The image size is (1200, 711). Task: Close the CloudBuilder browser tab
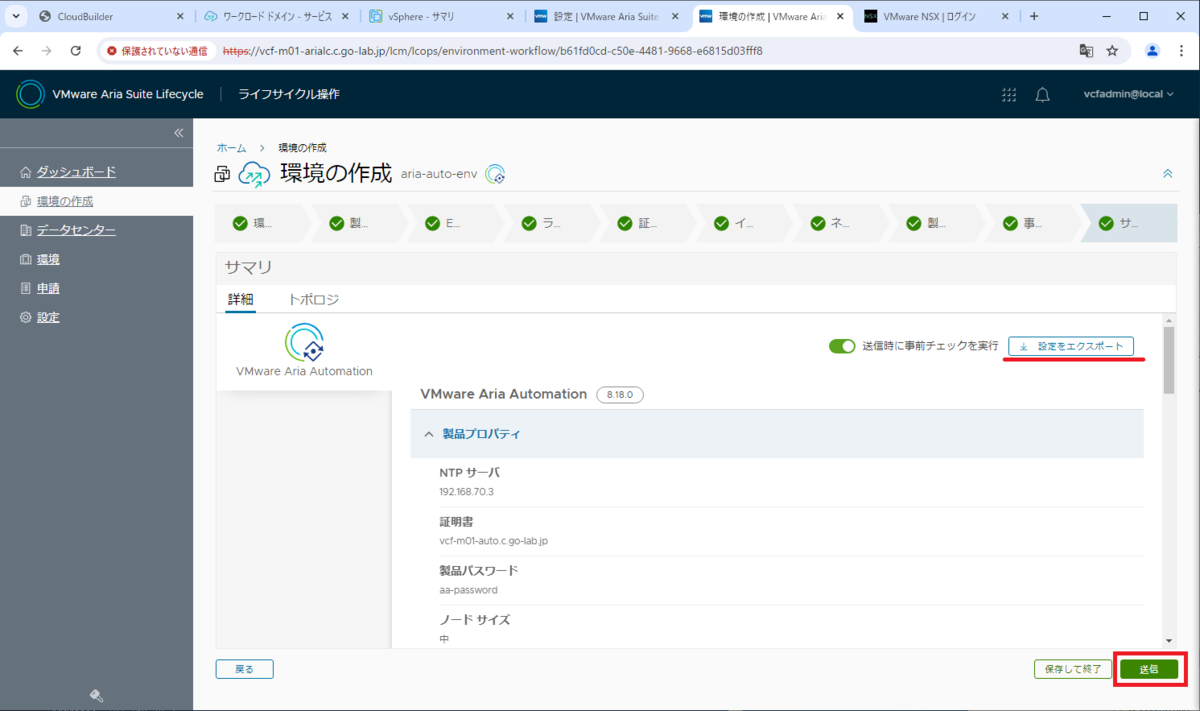coord(179,16)
